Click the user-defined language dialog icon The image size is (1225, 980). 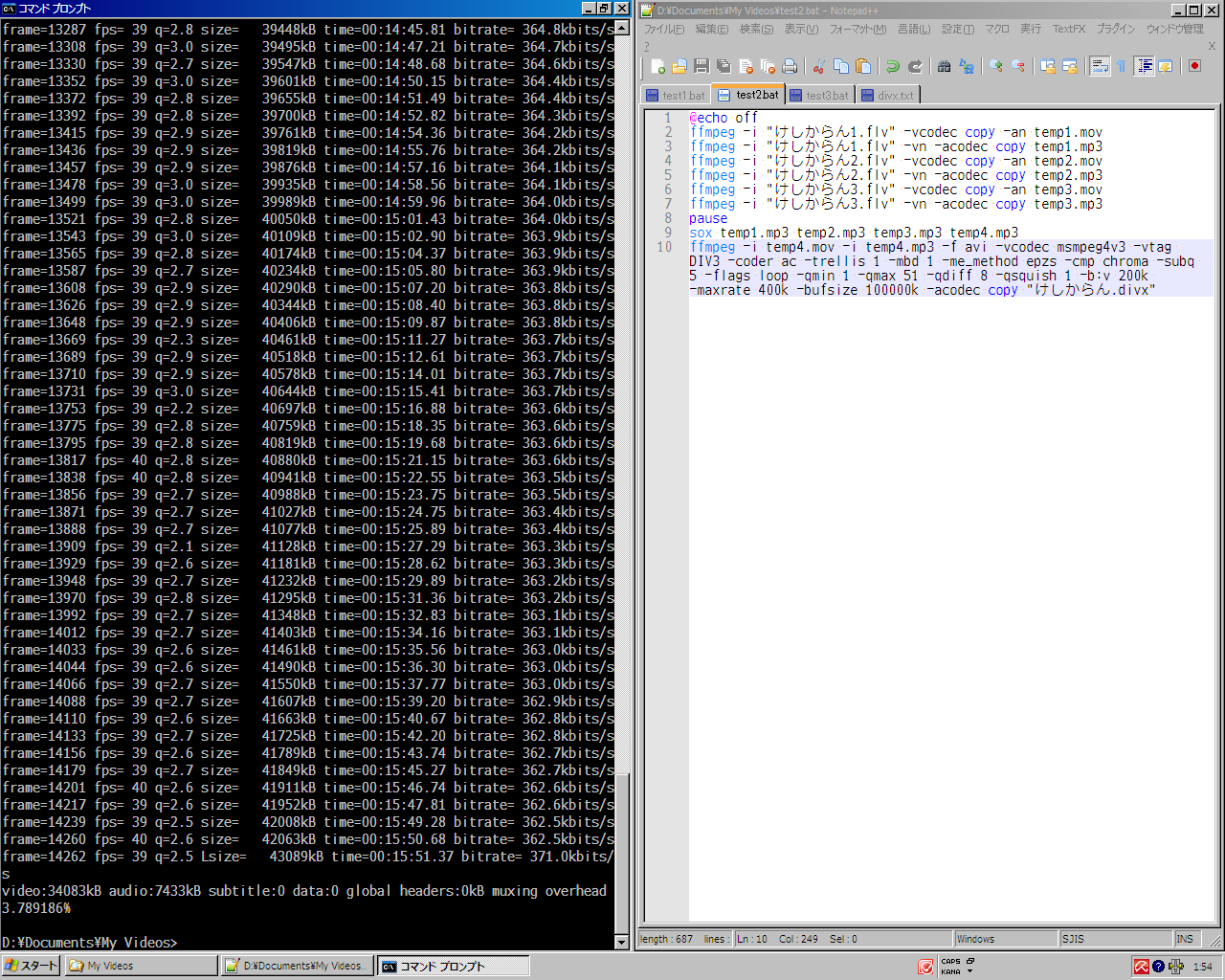(1166, 66)
